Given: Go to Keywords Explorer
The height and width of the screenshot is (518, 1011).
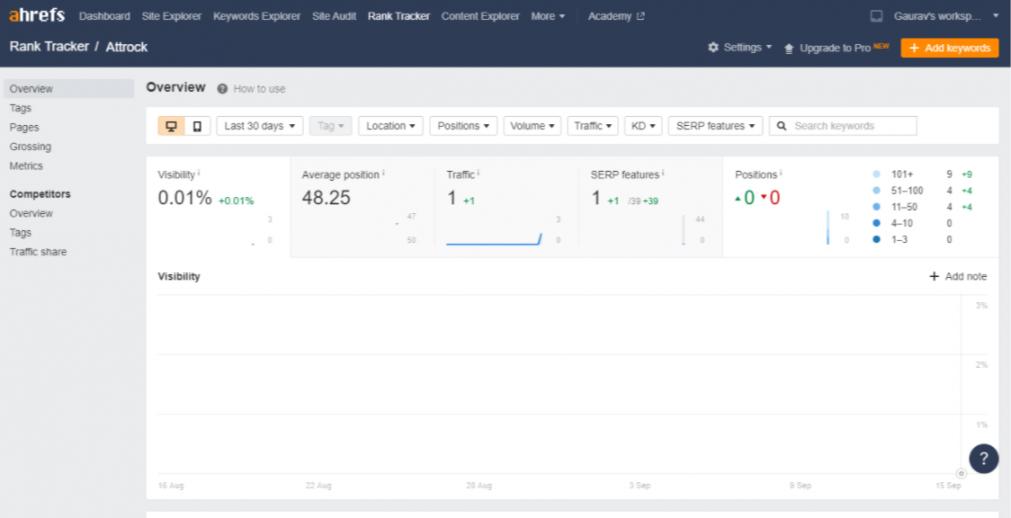Looking at the screenshot, I should [256, 16].
